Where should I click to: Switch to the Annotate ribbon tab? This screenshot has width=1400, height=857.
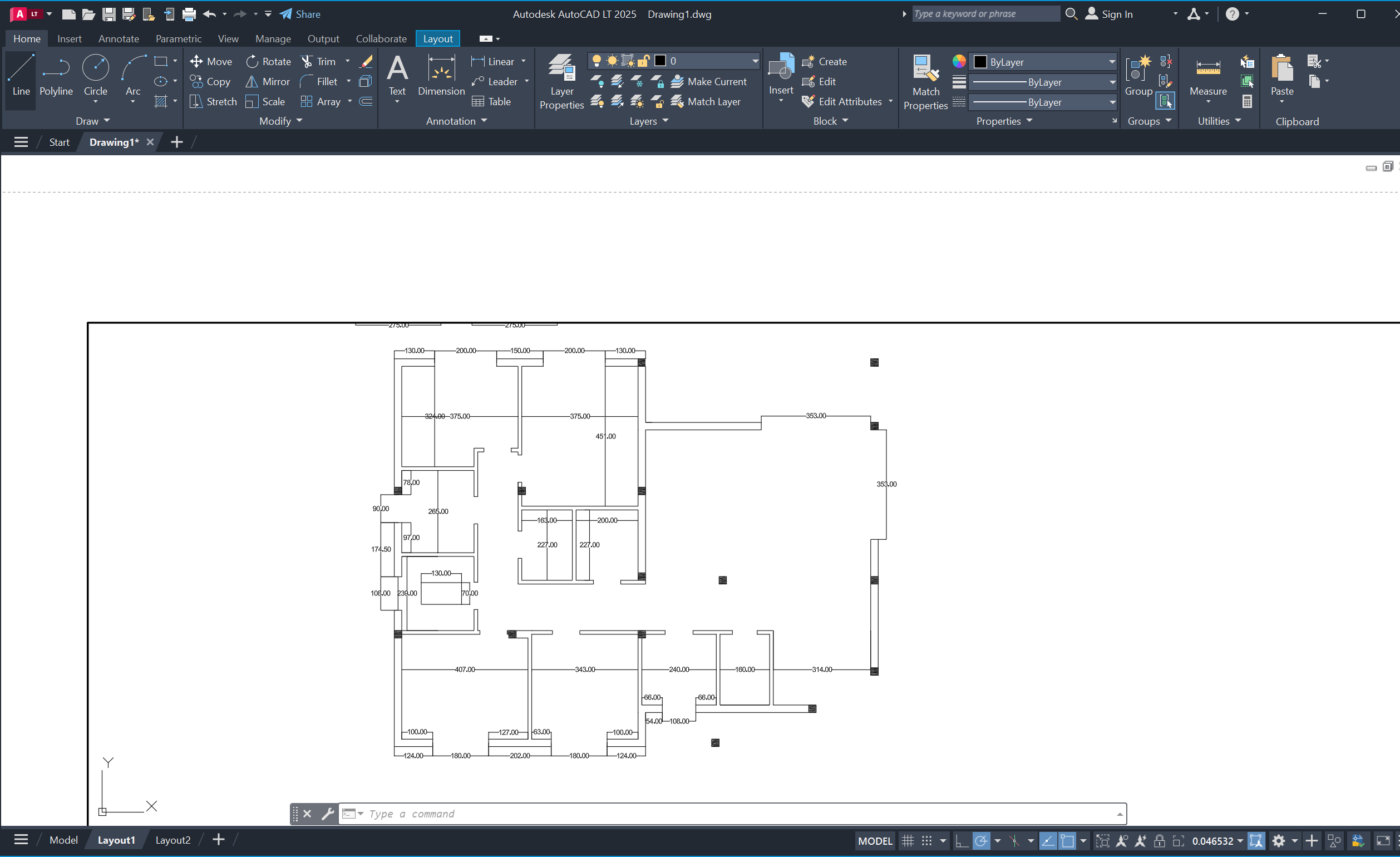coord(118,38)
